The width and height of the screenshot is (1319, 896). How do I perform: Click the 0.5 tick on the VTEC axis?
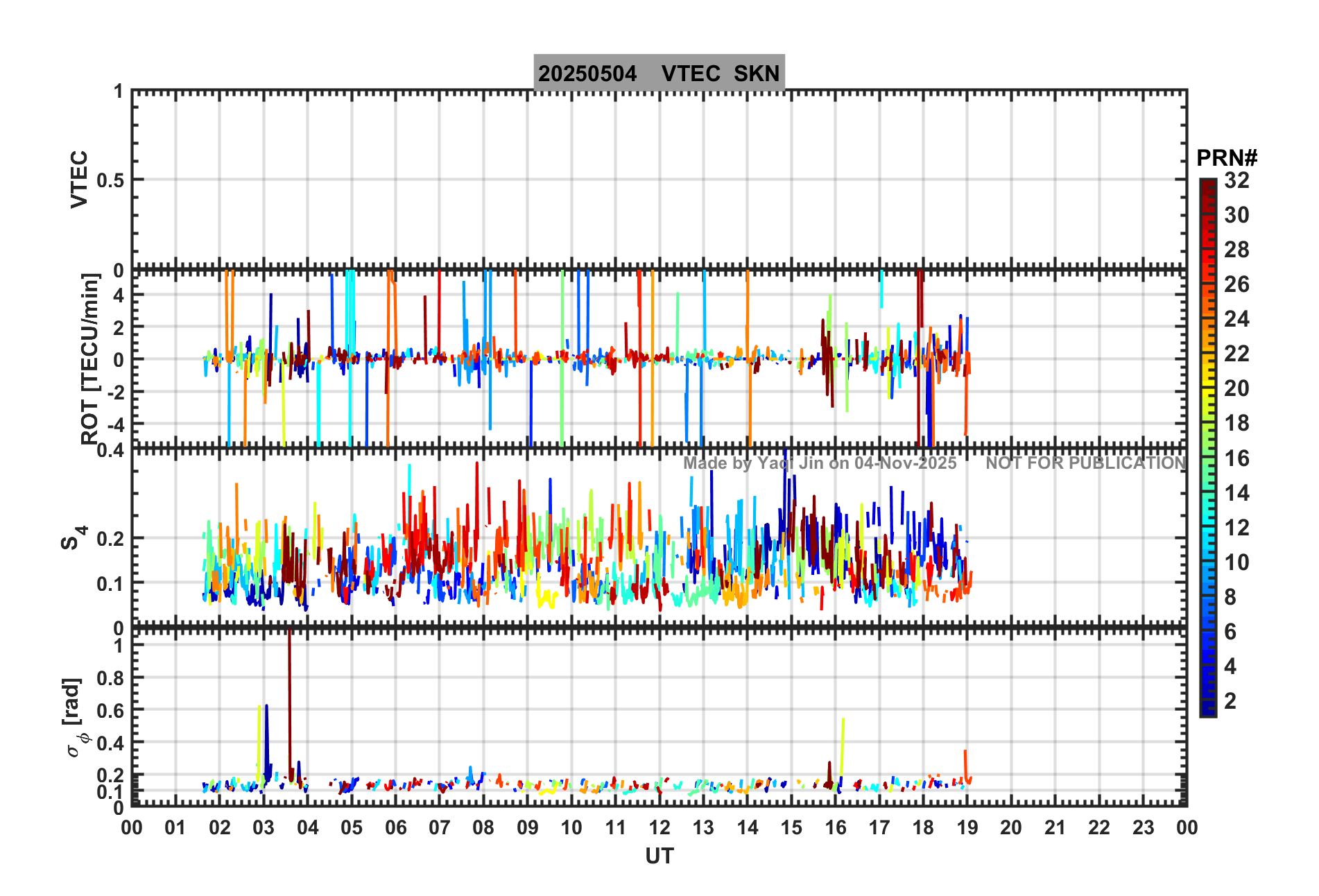coord(110,180)
